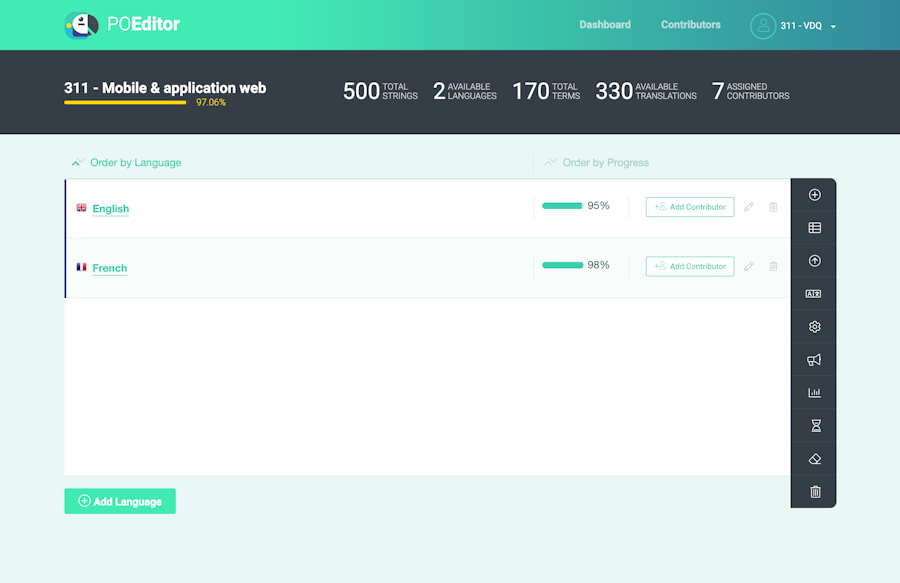Click the 97.06% percentage label
The width and height of the screenshot is (900, 583).
click(x=211, y=103)
